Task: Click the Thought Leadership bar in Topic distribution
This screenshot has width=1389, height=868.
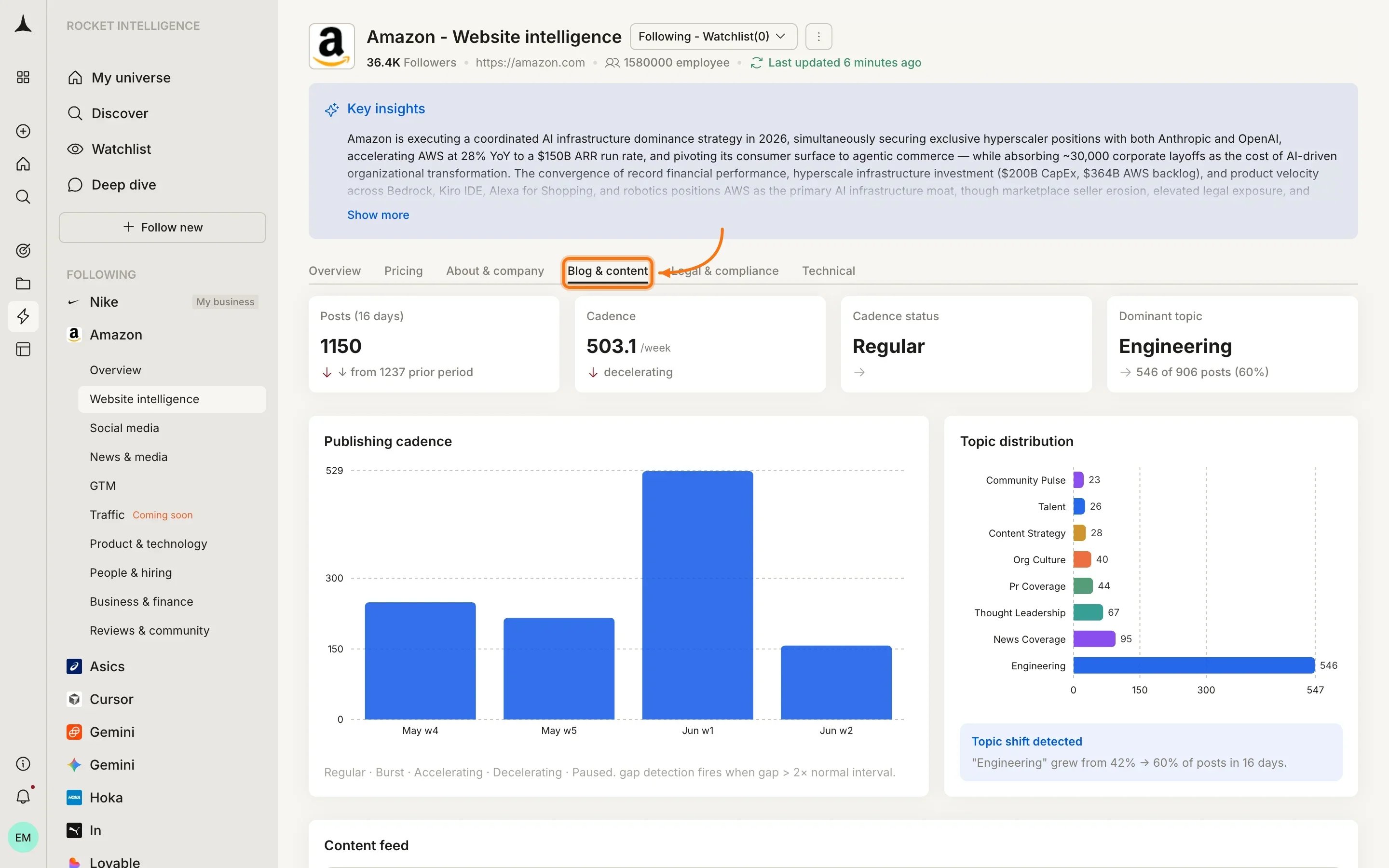Action: click(x=1088, y=612)
